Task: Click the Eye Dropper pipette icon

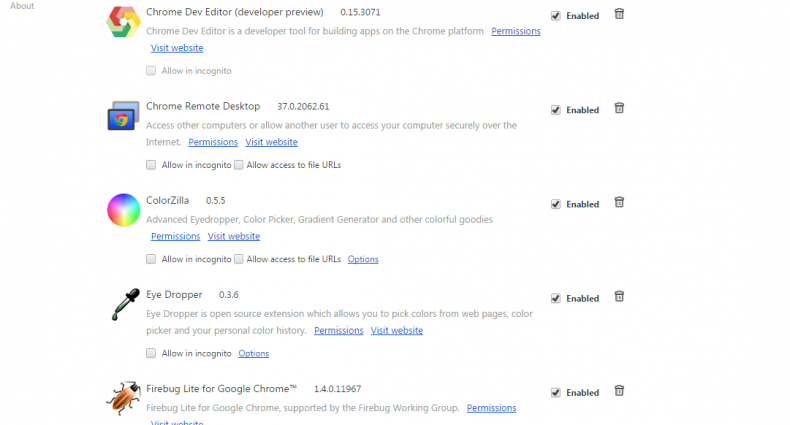Action: point(122,304)
